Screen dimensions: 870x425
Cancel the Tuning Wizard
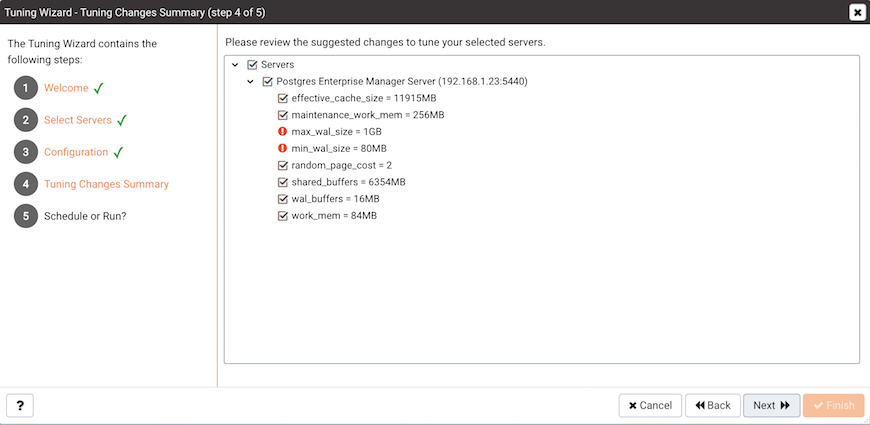[650, 406]
